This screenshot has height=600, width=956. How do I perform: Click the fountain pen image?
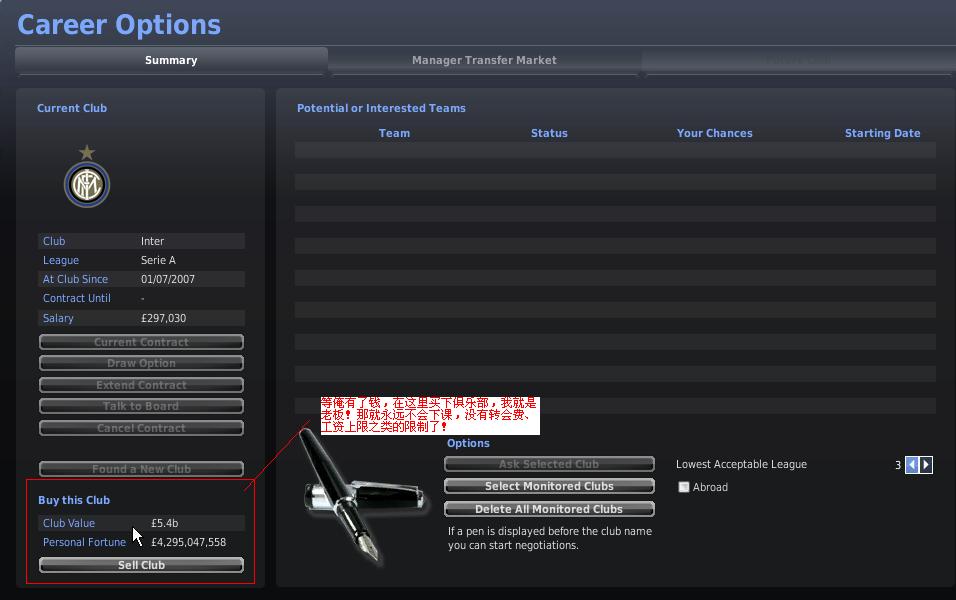pos(363,496)
